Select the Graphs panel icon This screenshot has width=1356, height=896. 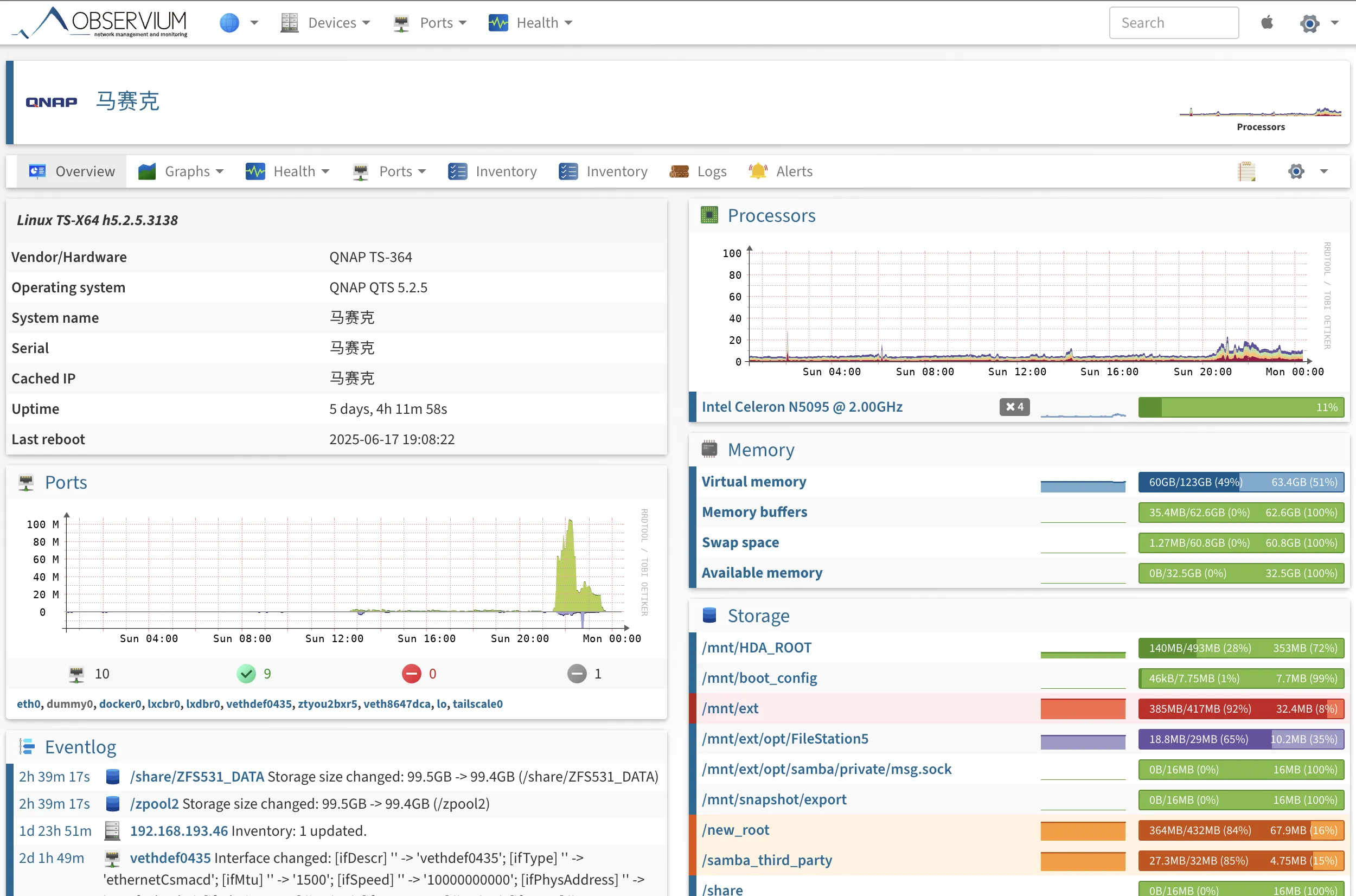(x=147, y=171)
